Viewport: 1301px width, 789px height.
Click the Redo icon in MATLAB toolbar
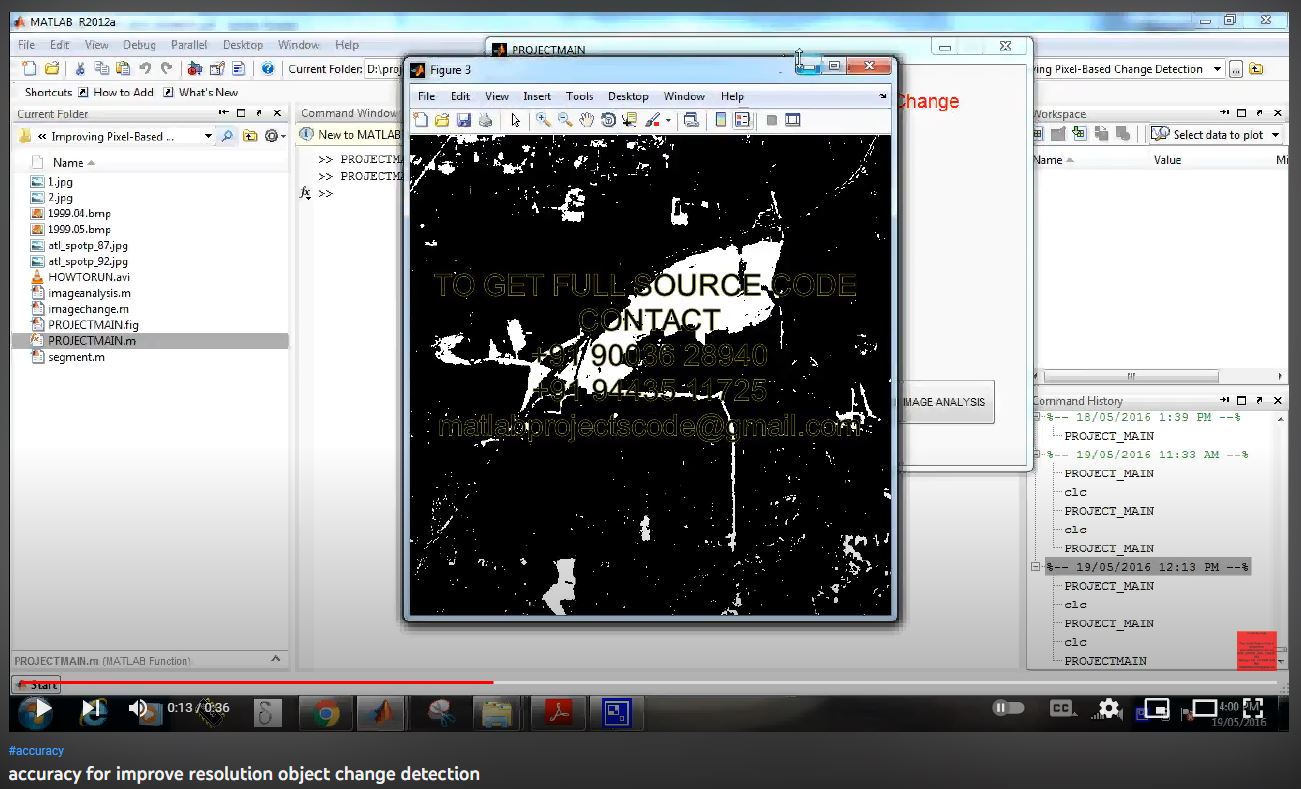pyautogui.click(x=166, y=69)
